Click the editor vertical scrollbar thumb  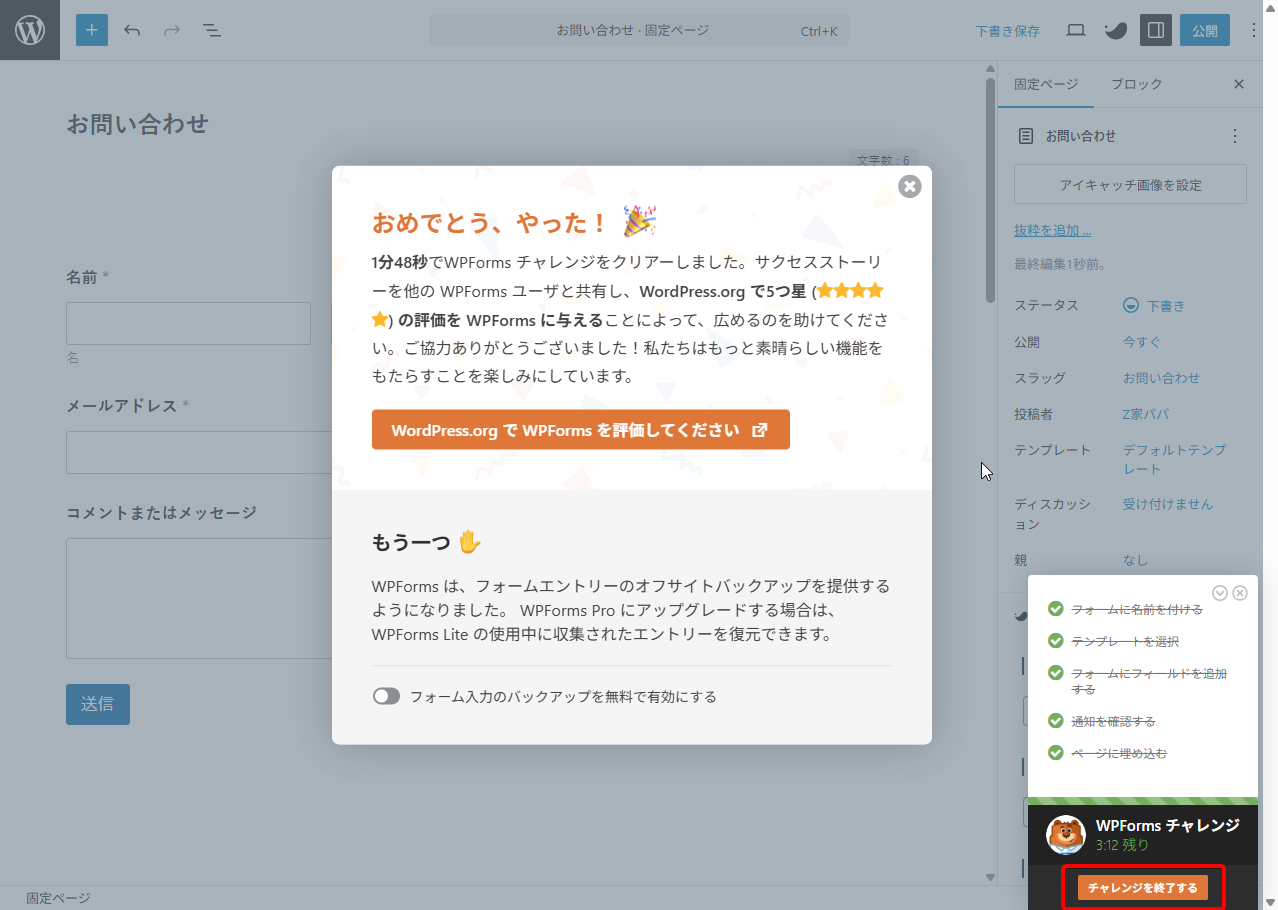click(990, 190)
